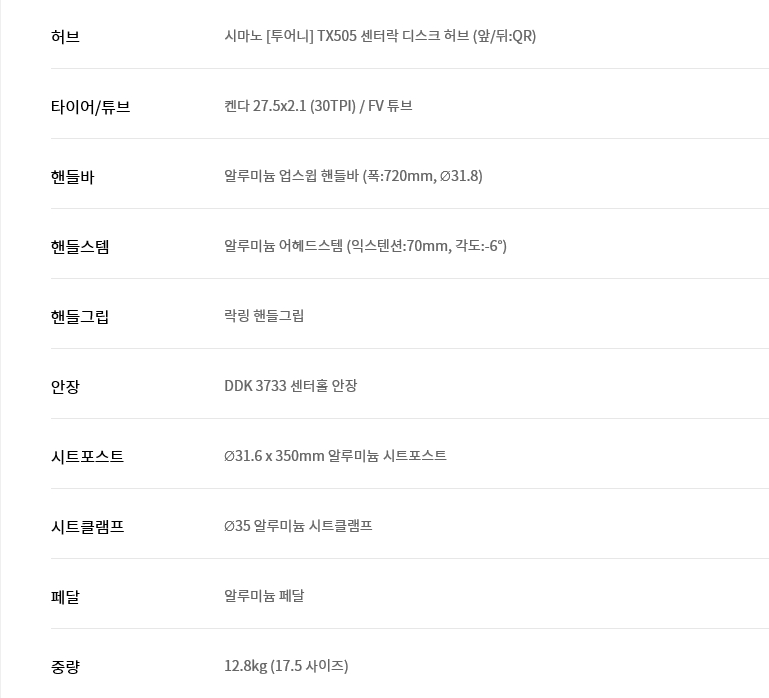Click the 타이어/튜브 row label
This screenshot has width=769, height=698.
[90, 107]
